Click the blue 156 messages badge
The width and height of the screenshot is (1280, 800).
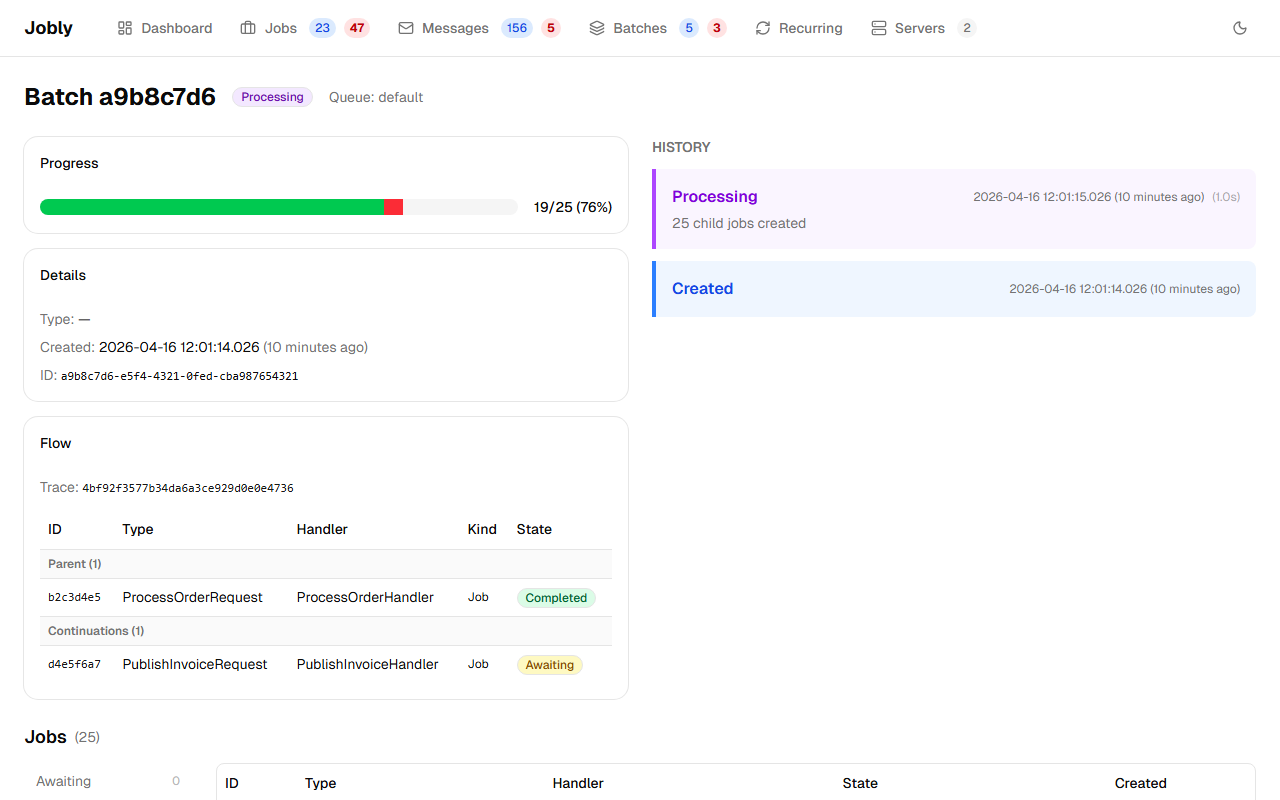[517, 28]
